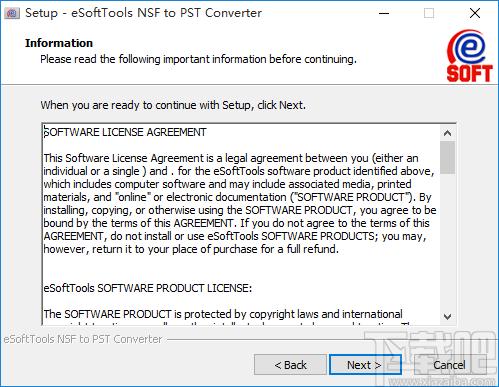Click 'Please read the following important information' text
The height and width of the screenshot is (387, 499).
(198, 59)
